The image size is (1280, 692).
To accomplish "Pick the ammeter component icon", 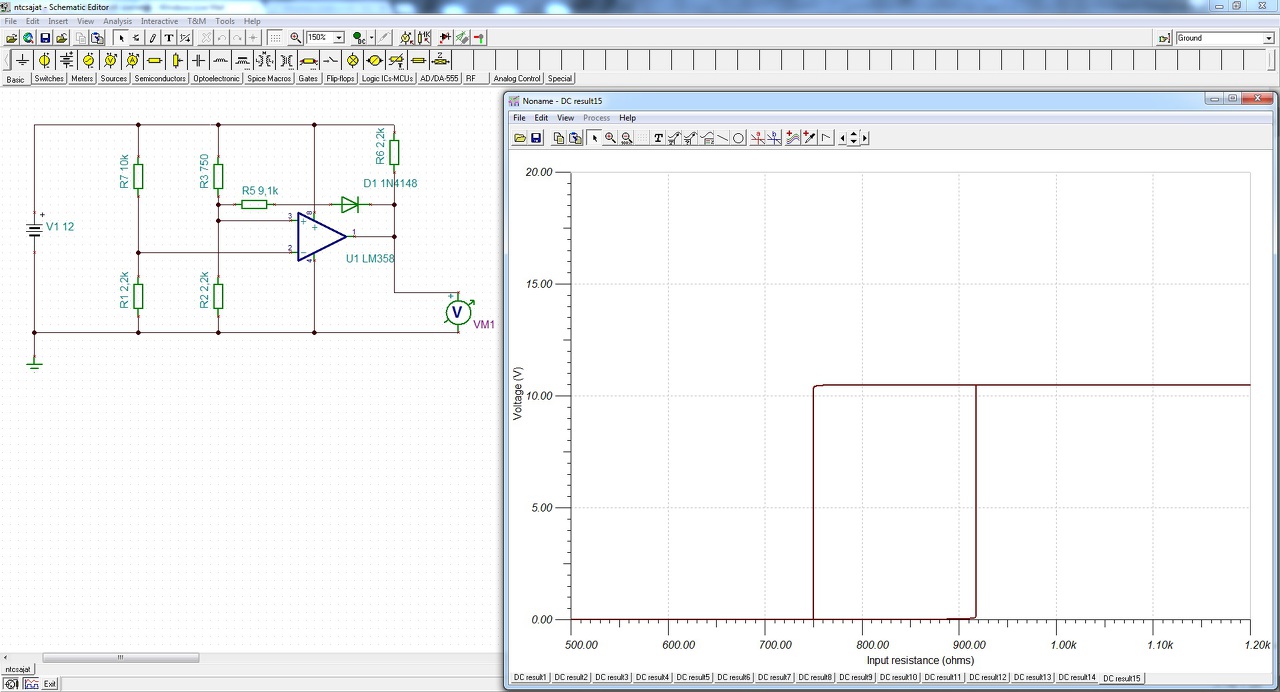I will [132, 60].
